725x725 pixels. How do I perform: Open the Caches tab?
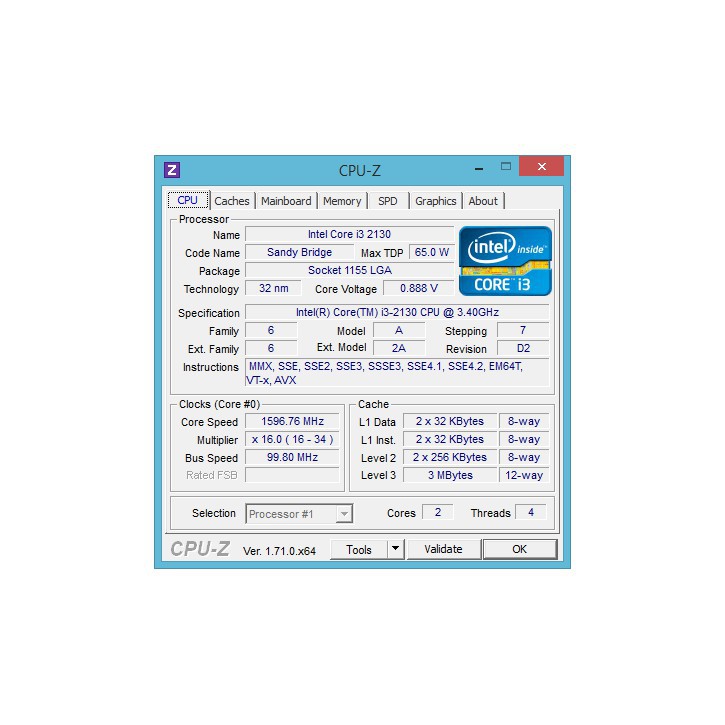point(232,201)
